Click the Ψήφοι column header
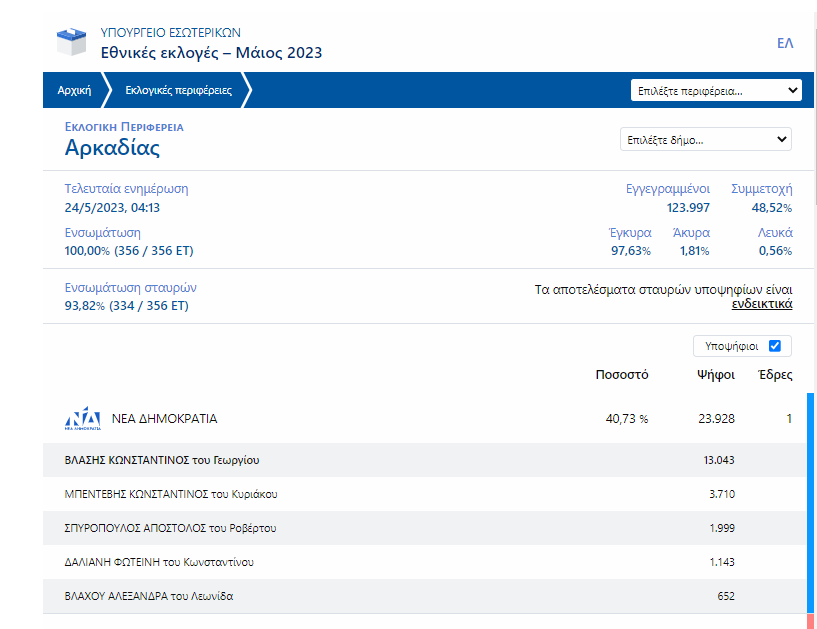817x629 pixels. click(716, 375)
